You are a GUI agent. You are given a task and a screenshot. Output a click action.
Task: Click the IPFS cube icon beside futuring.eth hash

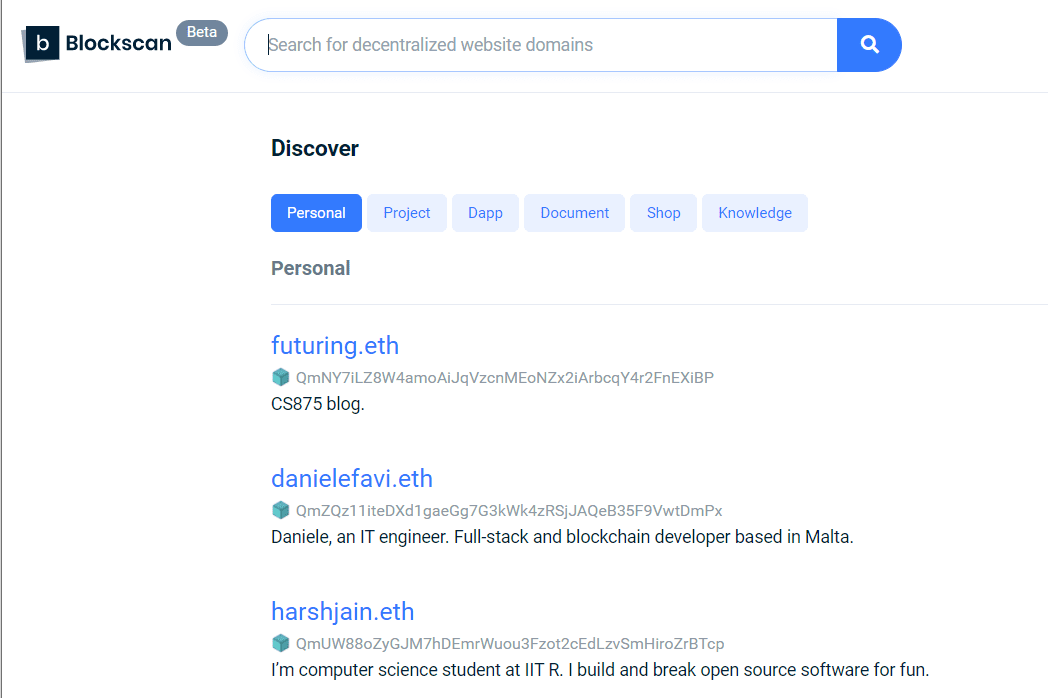(281, 377)
